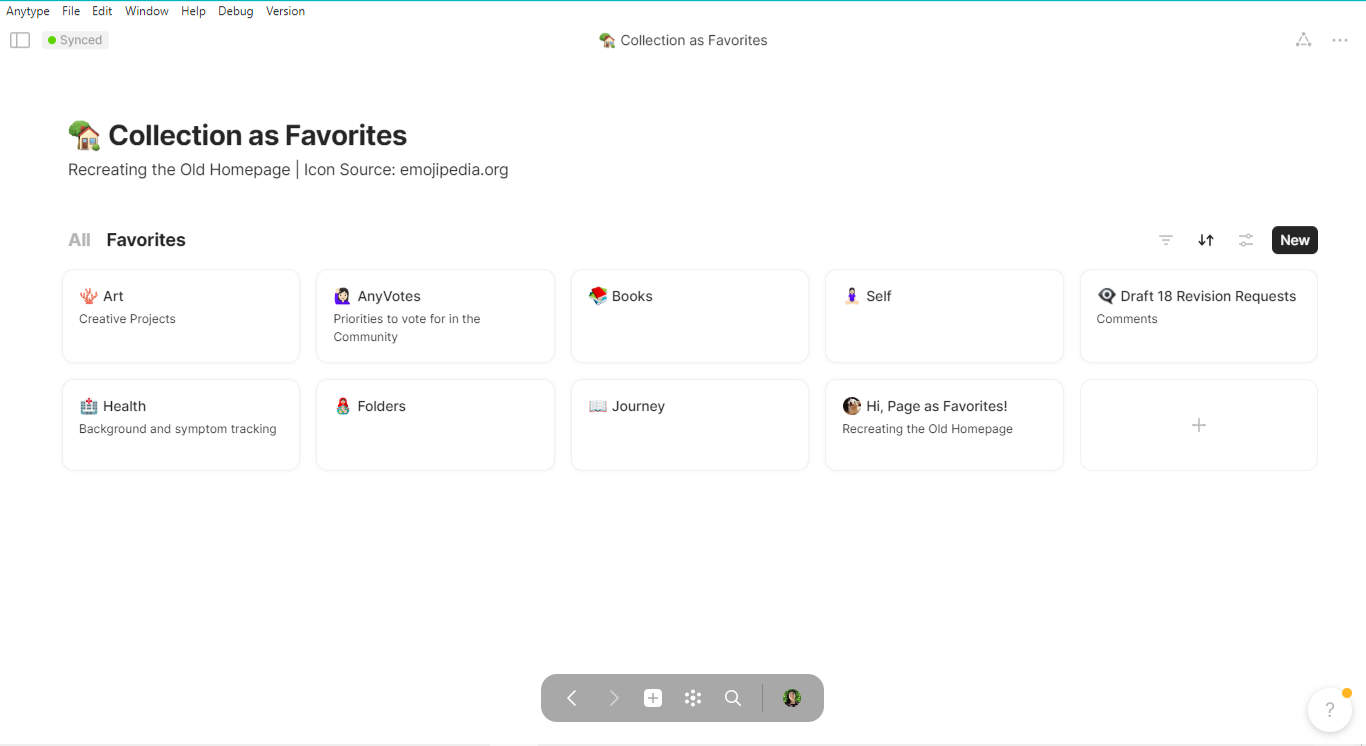Select the Favorites view tab
The image size is (1366, 746).
pyautogui.click(x=146, y=240)
